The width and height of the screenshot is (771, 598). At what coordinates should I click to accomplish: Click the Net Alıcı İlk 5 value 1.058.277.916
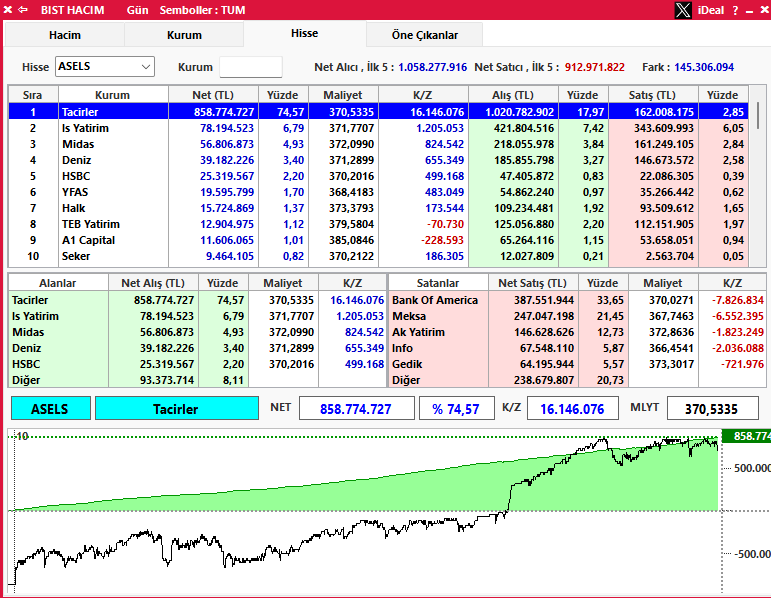coord(432,67)
